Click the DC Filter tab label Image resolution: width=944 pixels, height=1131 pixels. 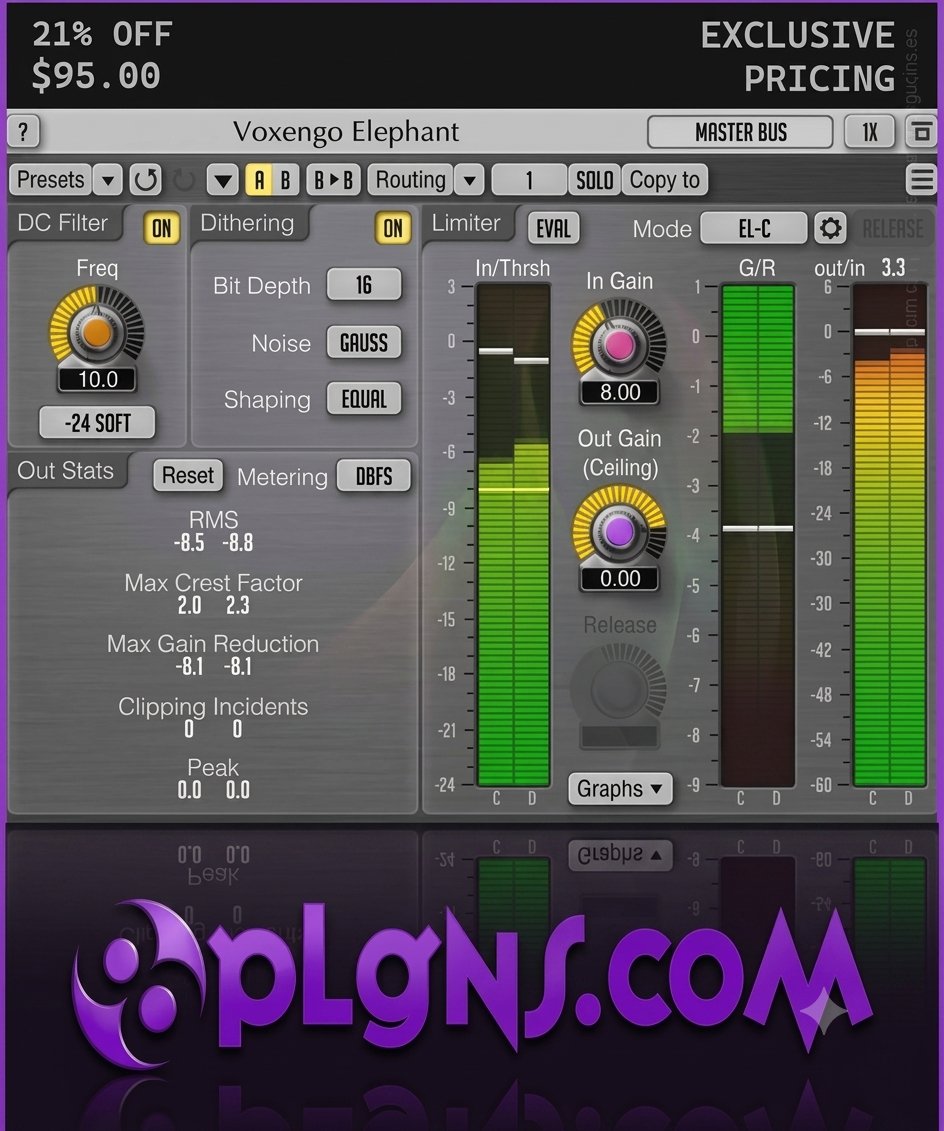(x=63, y=223)
